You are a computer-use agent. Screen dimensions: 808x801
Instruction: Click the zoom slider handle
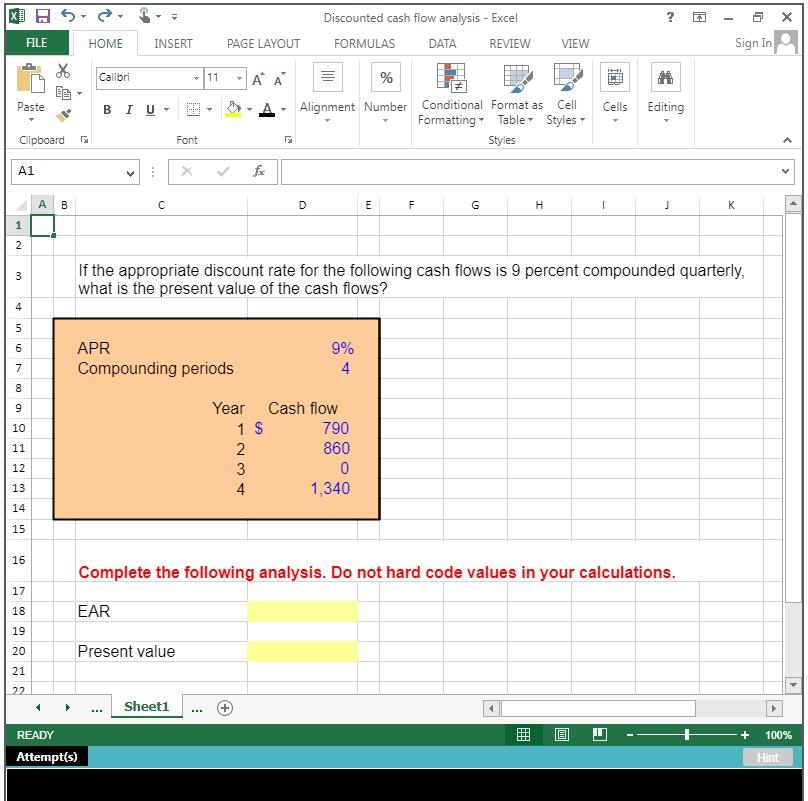point(687,735)
